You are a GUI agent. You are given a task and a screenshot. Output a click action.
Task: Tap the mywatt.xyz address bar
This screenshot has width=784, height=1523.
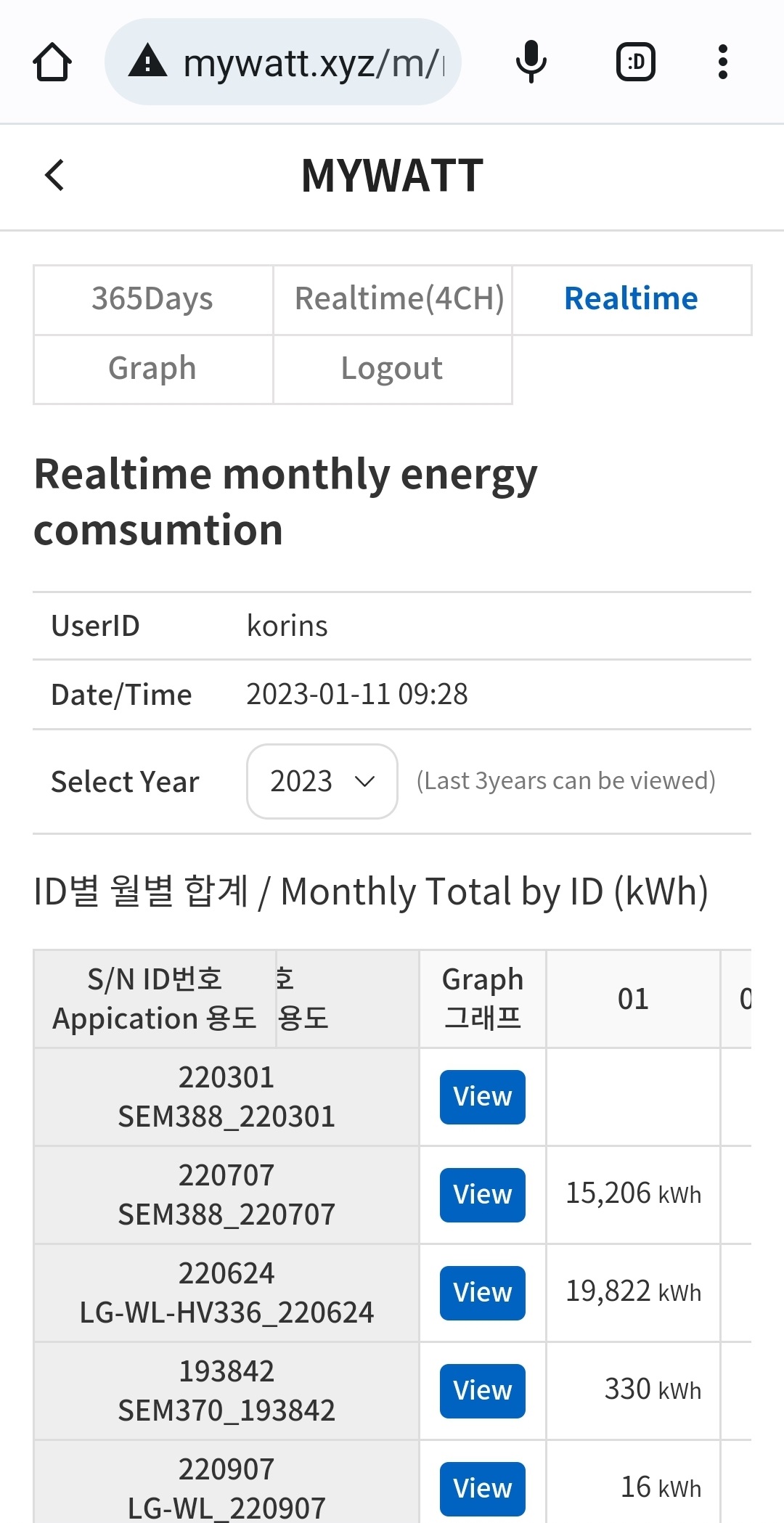pos(312,62)
